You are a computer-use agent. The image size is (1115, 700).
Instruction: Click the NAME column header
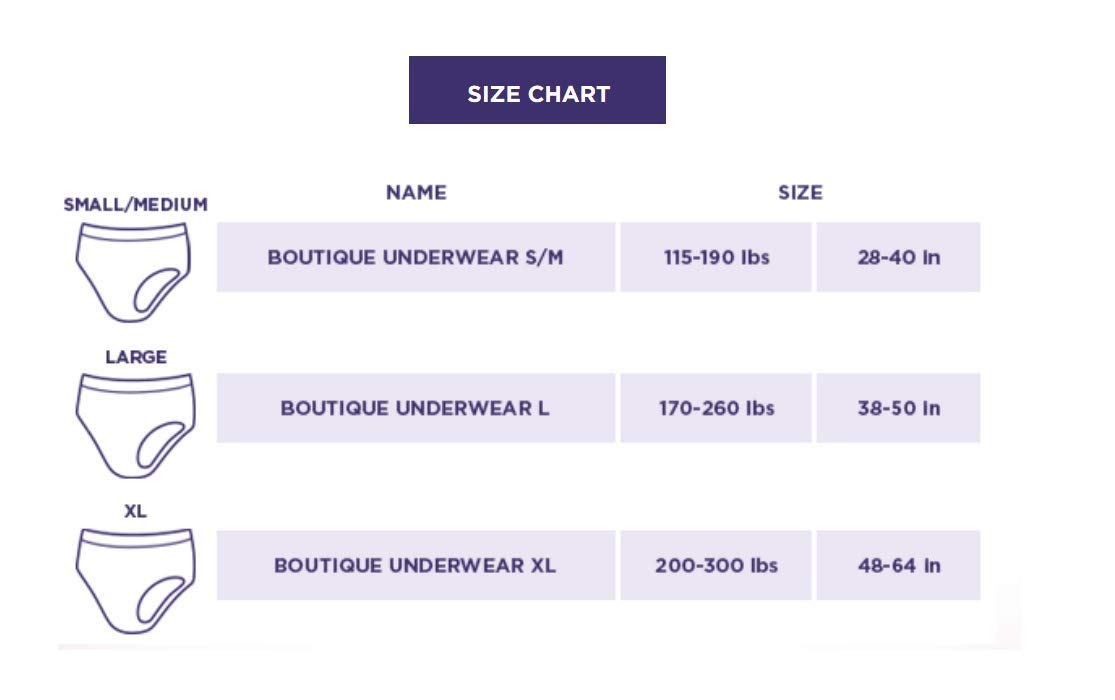click(416, 192)
